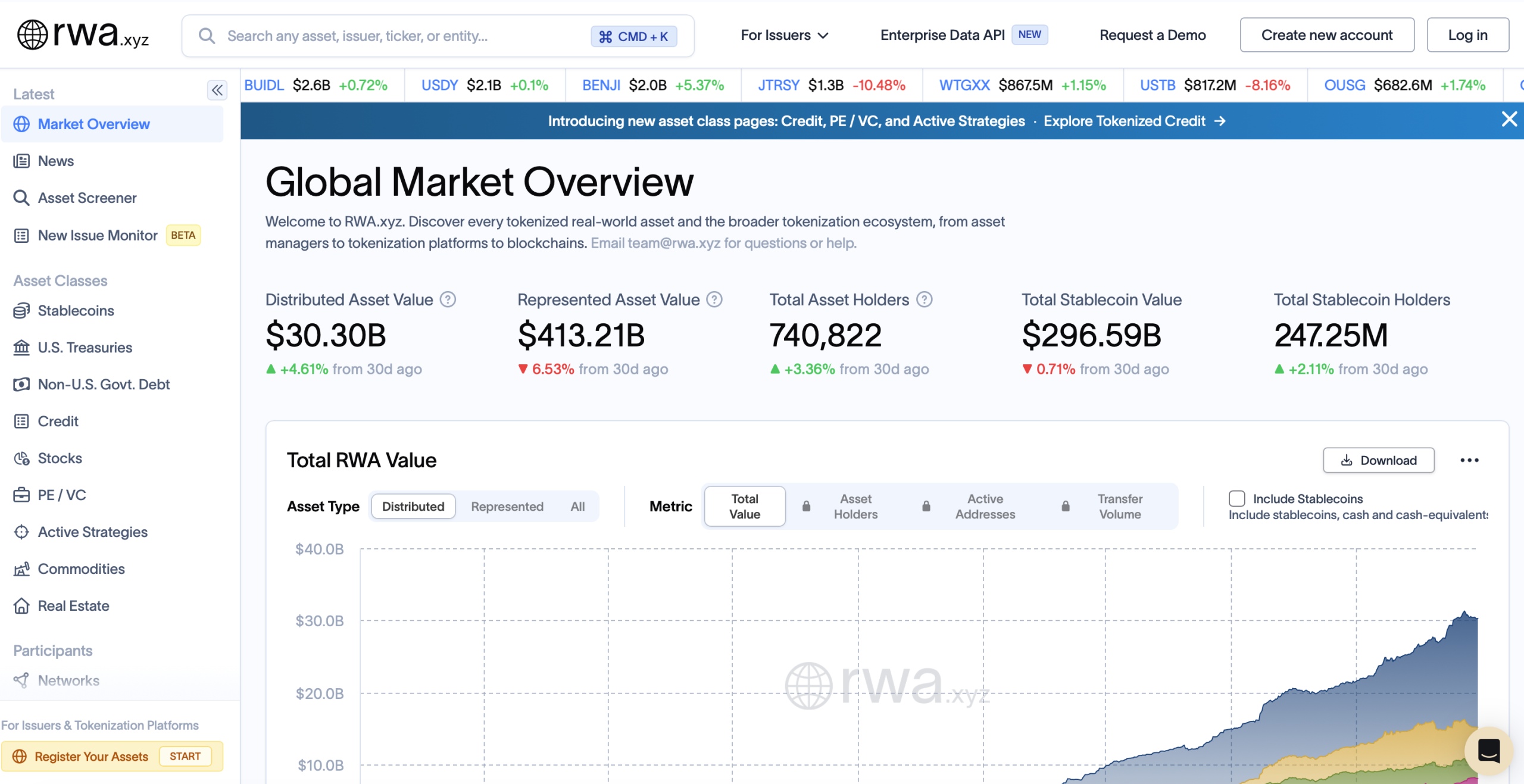Select the Transfer Volume metric
The height and width of the screenshot is (784, 1524).
point(1120,506)
